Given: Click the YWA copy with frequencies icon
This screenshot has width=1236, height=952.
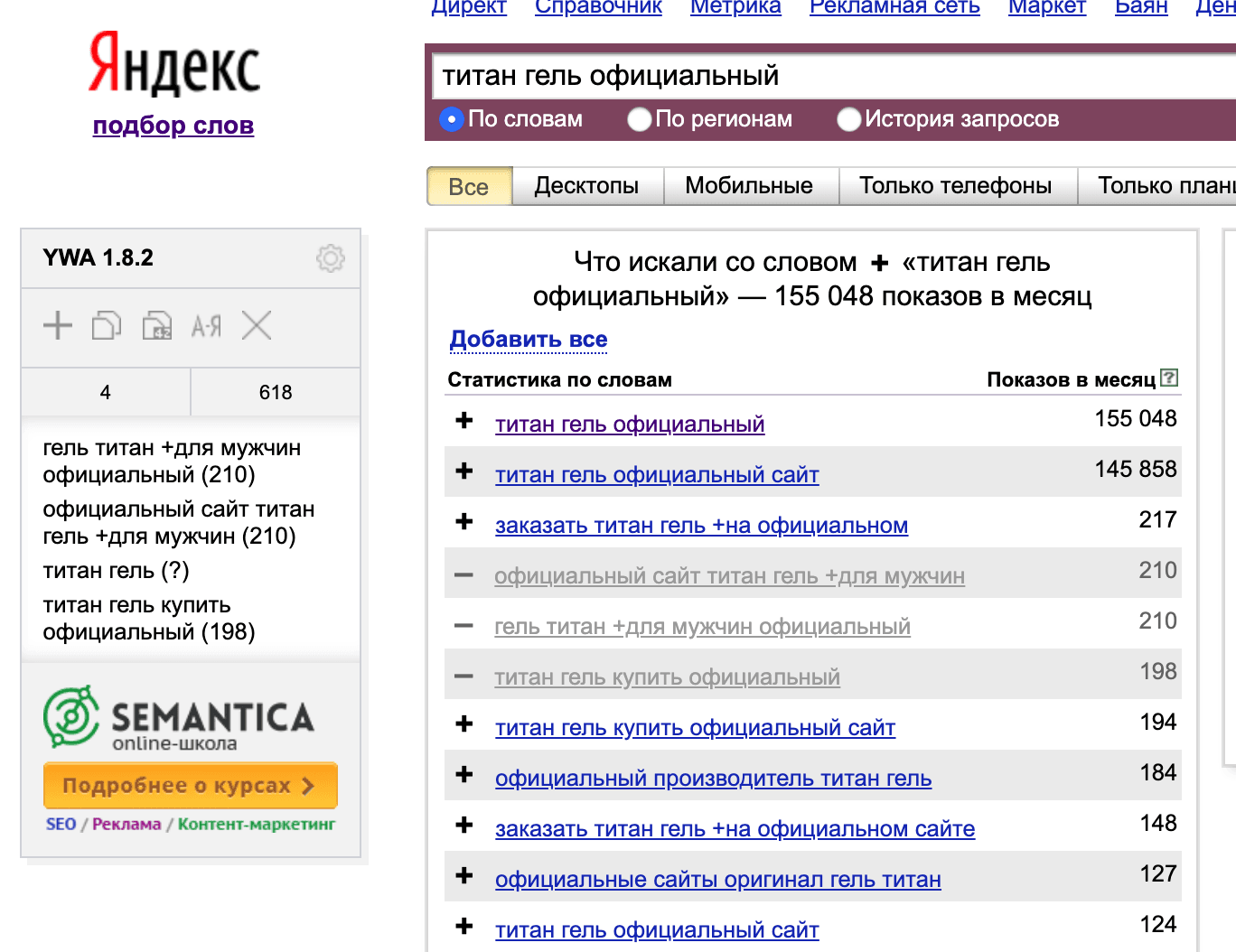Looking at the screenshot, I should (x=157, y=325).
